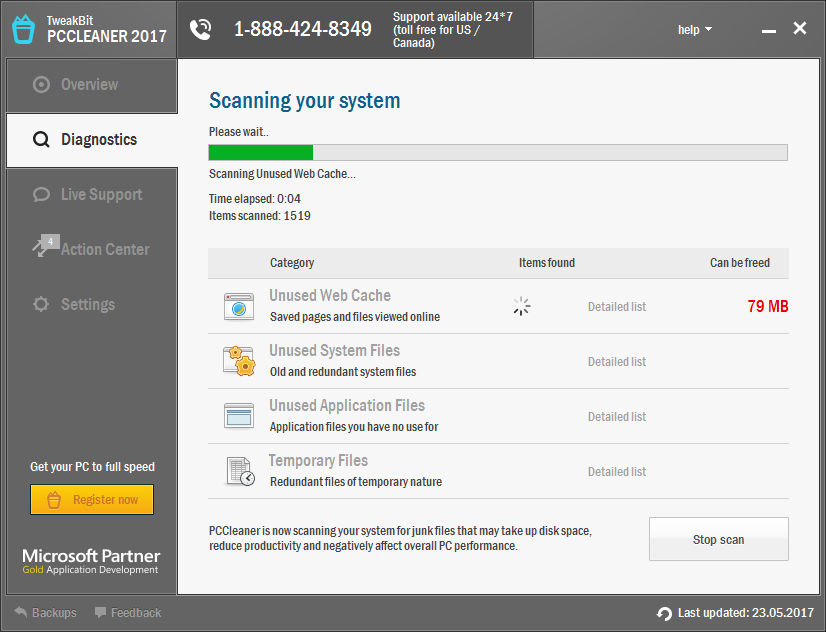Click the Register now button
Viewport: 826px width, 632px height.
pos(91,499)
